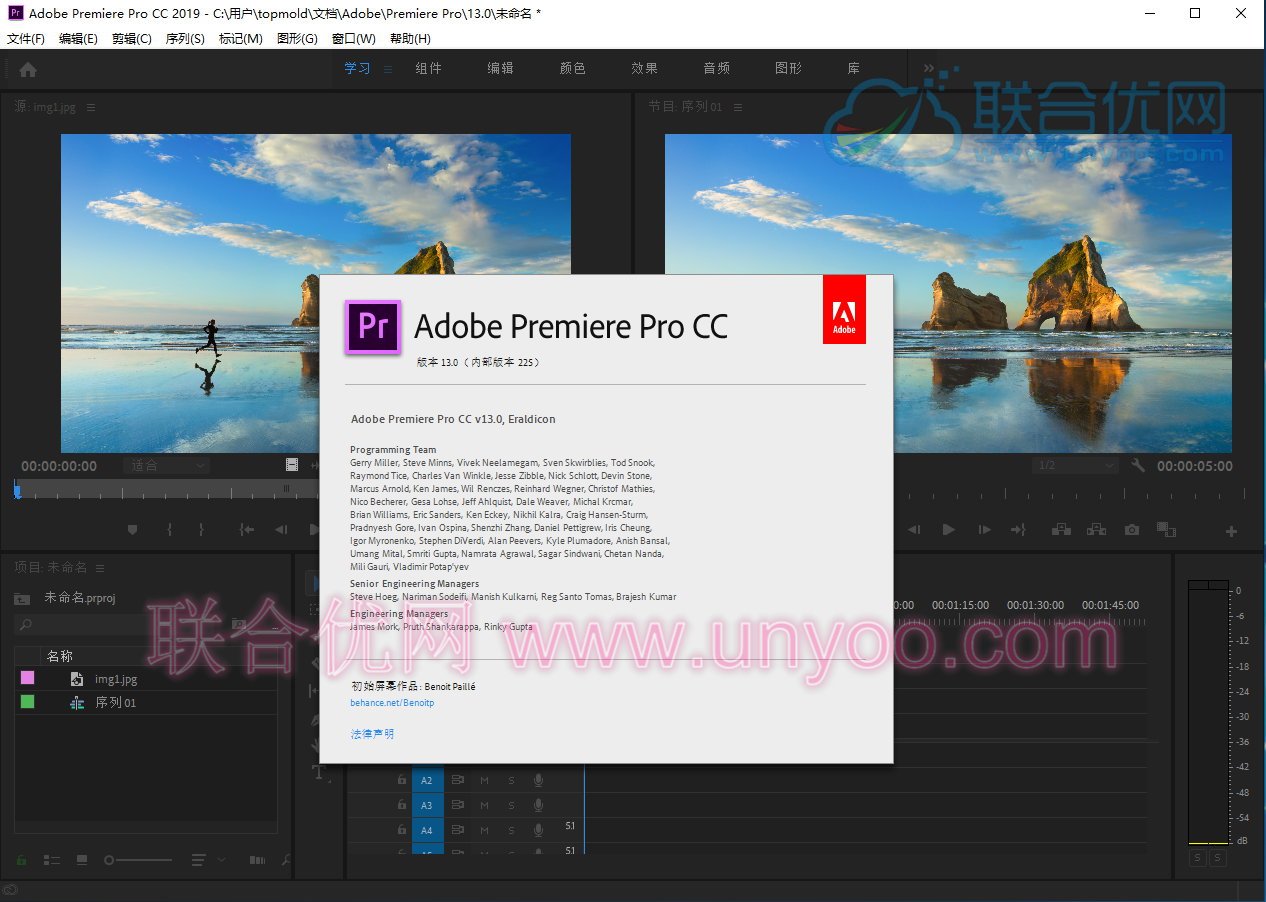Go to the Home screen icon
Viewport: 1266px width, 902px height.
[x=28, y=69]
